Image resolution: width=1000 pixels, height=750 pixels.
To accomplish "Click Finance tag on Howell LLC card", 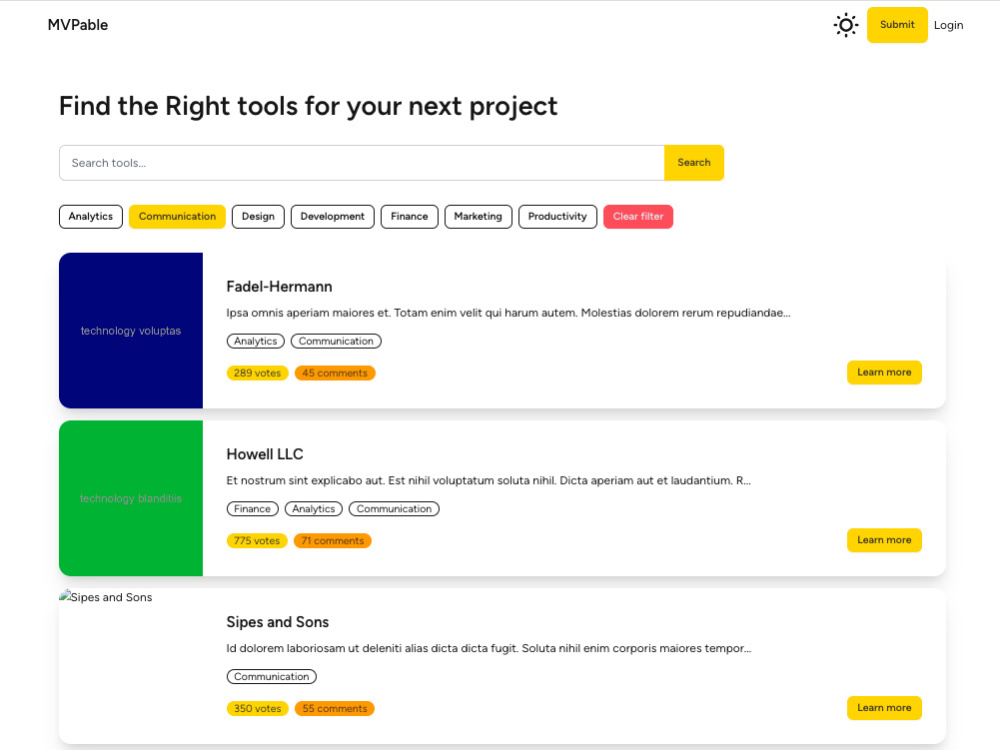I will [x=253, y=509].
